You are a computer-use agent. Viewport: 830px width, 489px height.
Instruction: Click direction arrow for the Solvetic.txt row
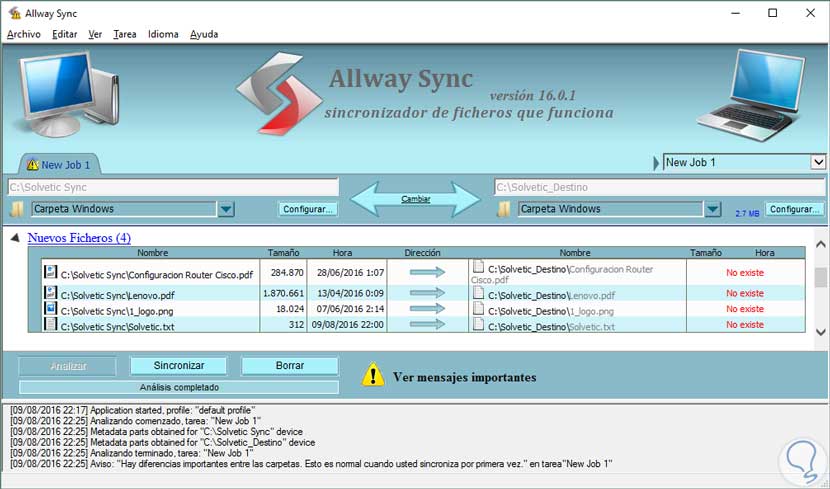pos(427,324)
